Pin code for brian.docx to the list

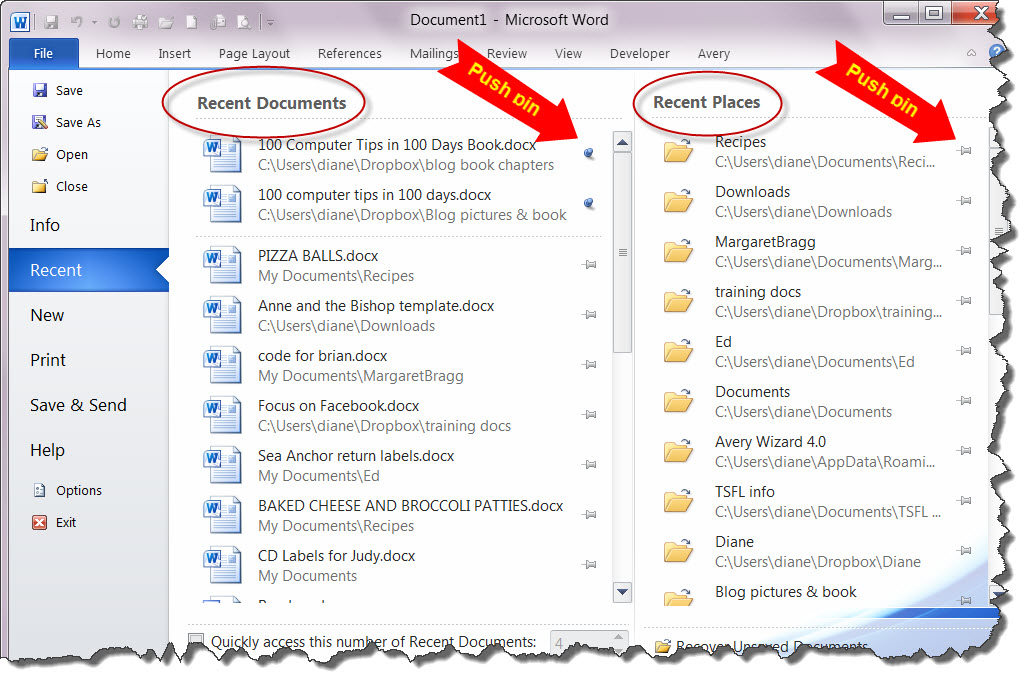(x=589, y=364)
